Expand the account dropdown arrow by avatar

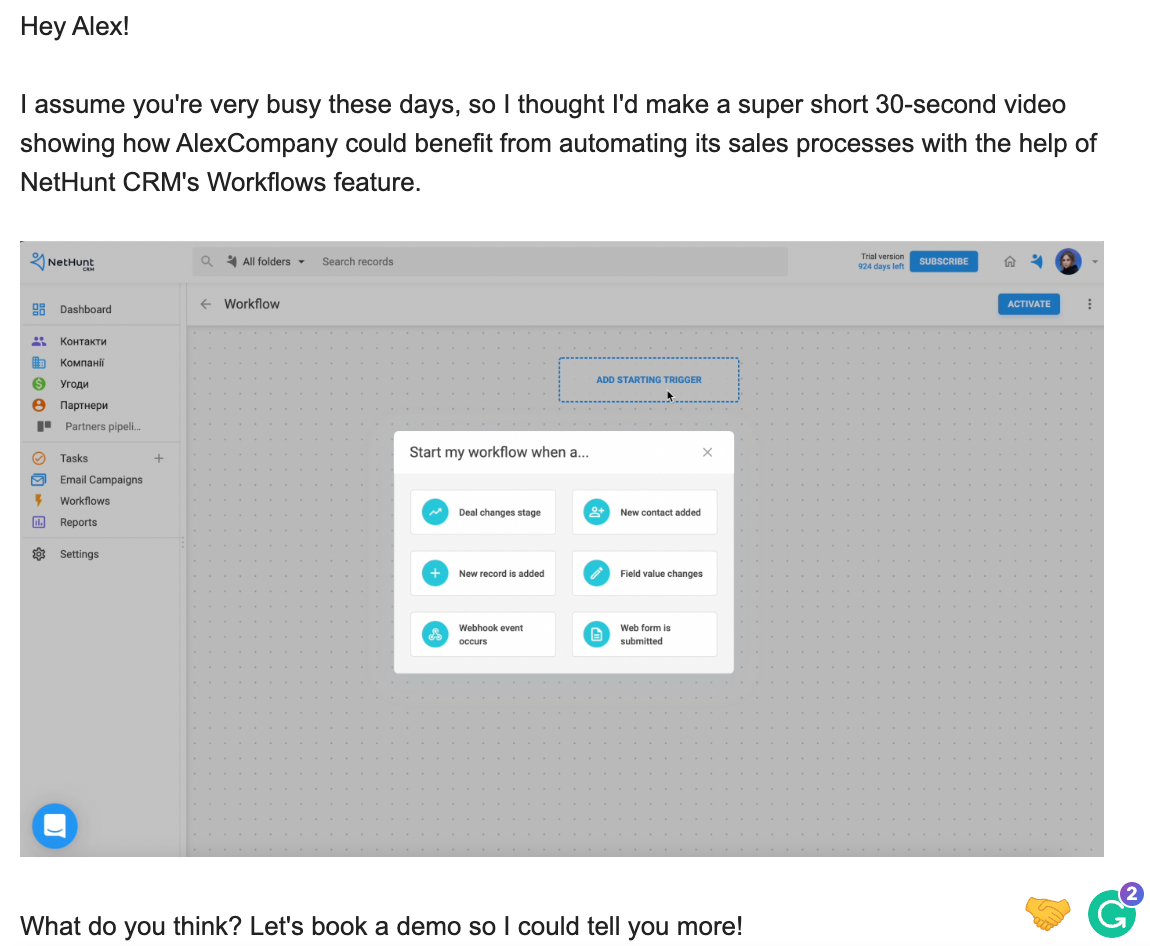pos(1094,262)
